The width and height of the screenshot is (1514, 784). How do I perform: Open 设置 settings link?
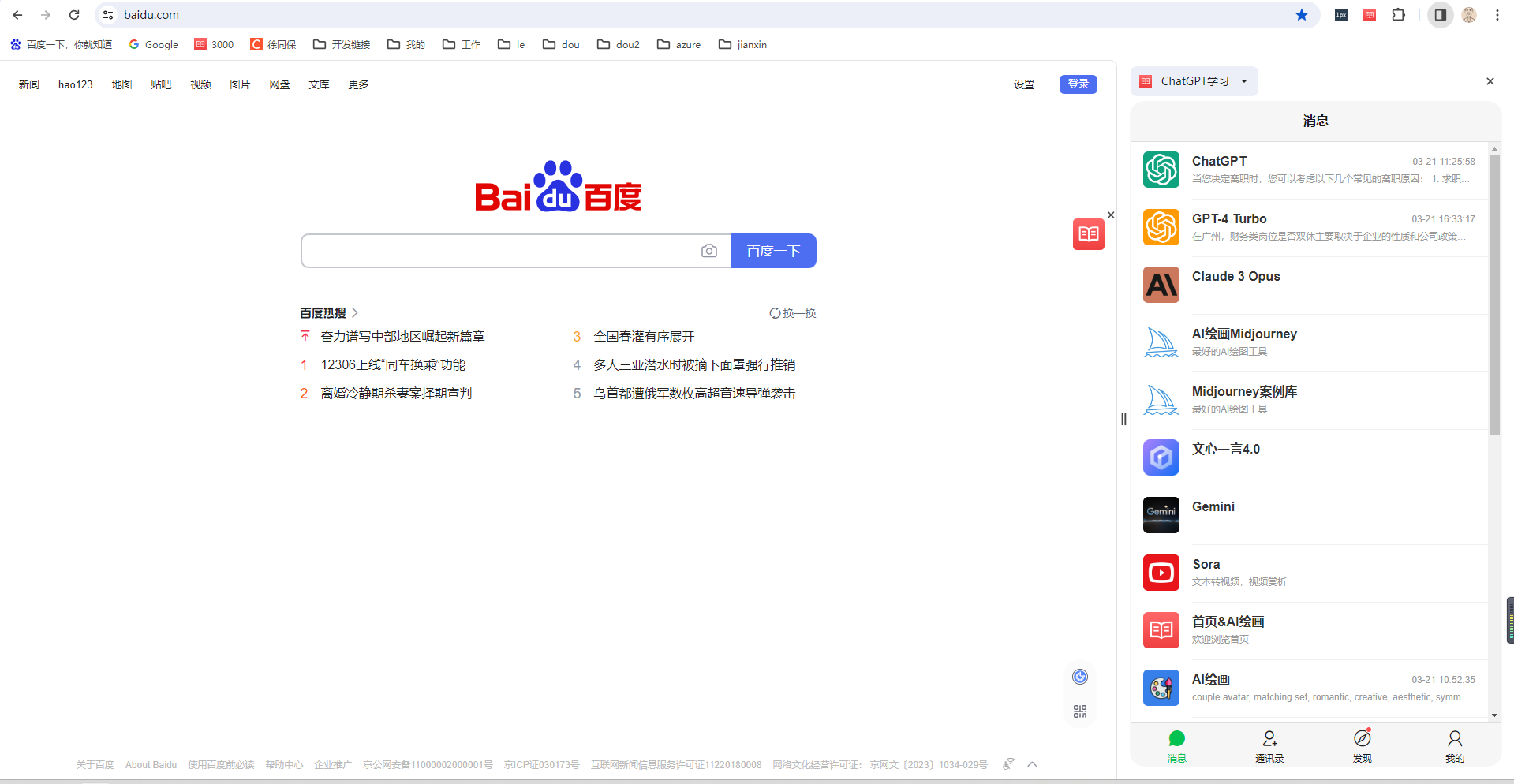[1024, 84]
